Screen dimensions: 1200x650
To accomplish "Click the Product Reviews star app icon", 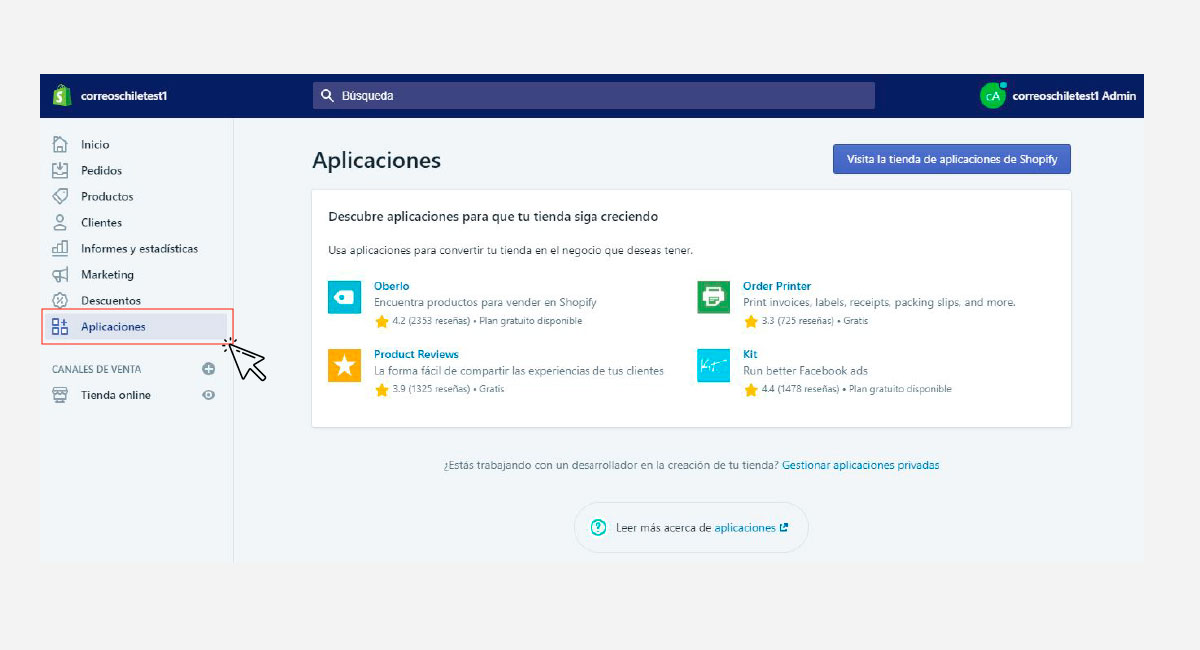I will point(344,365).
